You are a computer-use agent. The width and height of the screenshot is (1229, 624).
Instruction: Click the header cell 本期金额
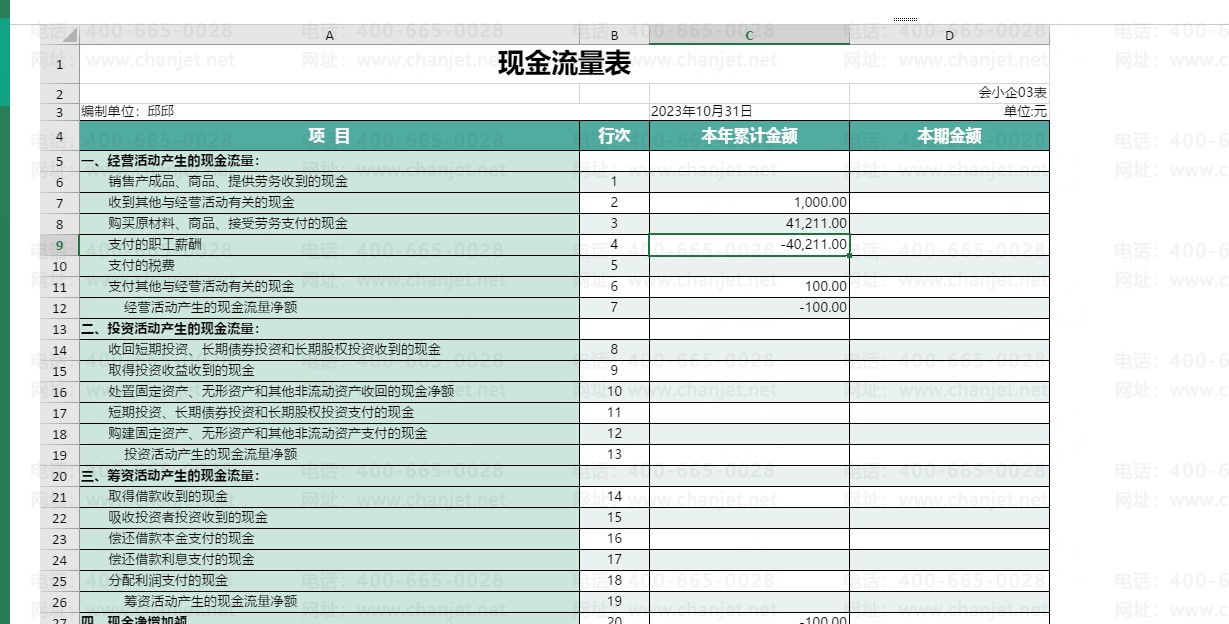point(949,136)
